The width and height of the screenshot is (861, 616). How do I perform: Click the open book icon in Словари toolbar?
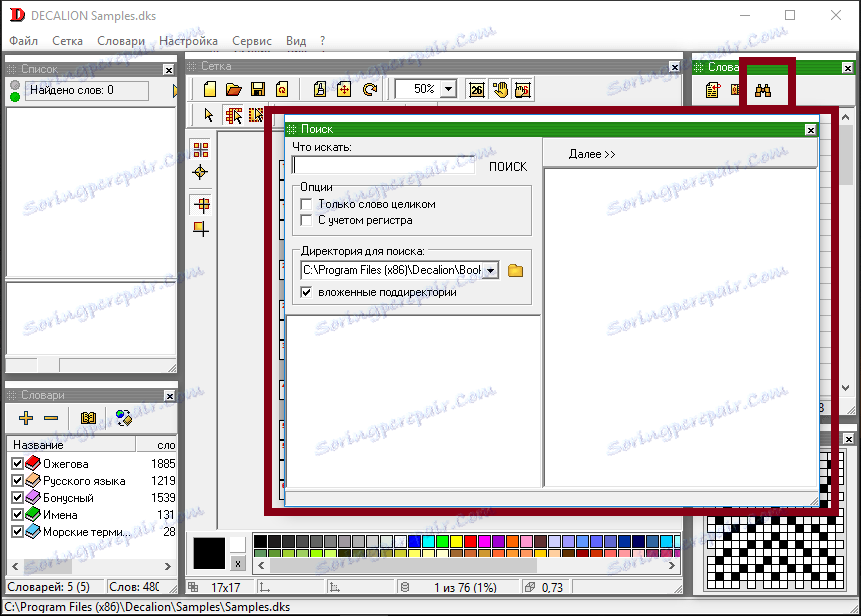[x=88, y=418]
